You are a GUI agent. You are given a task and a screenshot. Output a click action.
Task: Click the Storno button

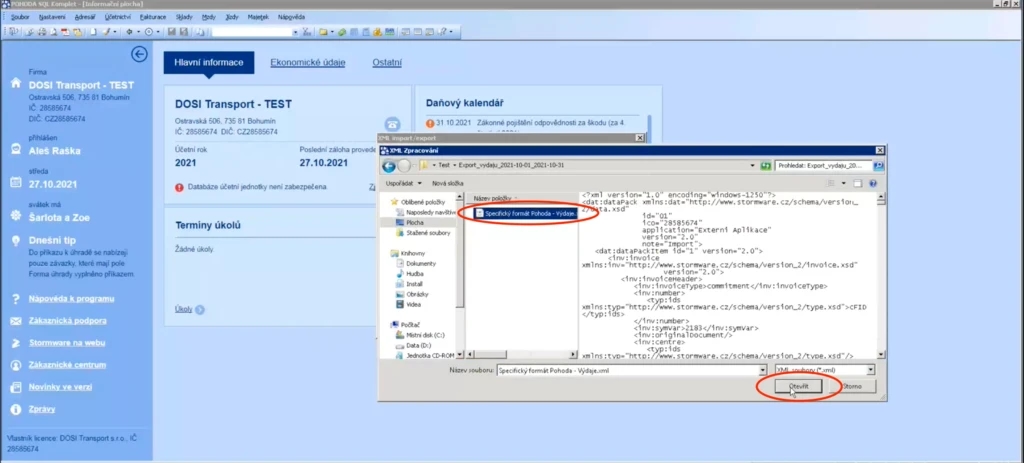coord(852,387)
